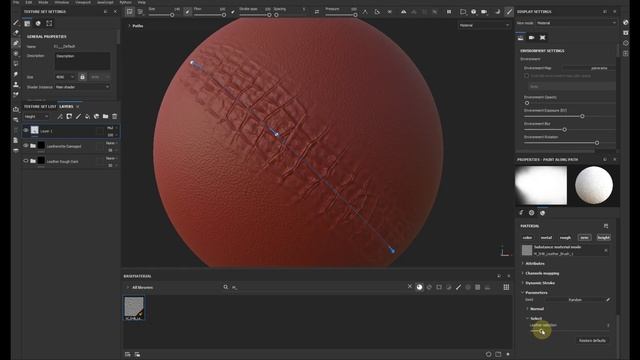
Task: Toggle the height channel in Material
Action: (x=603, y=237)
